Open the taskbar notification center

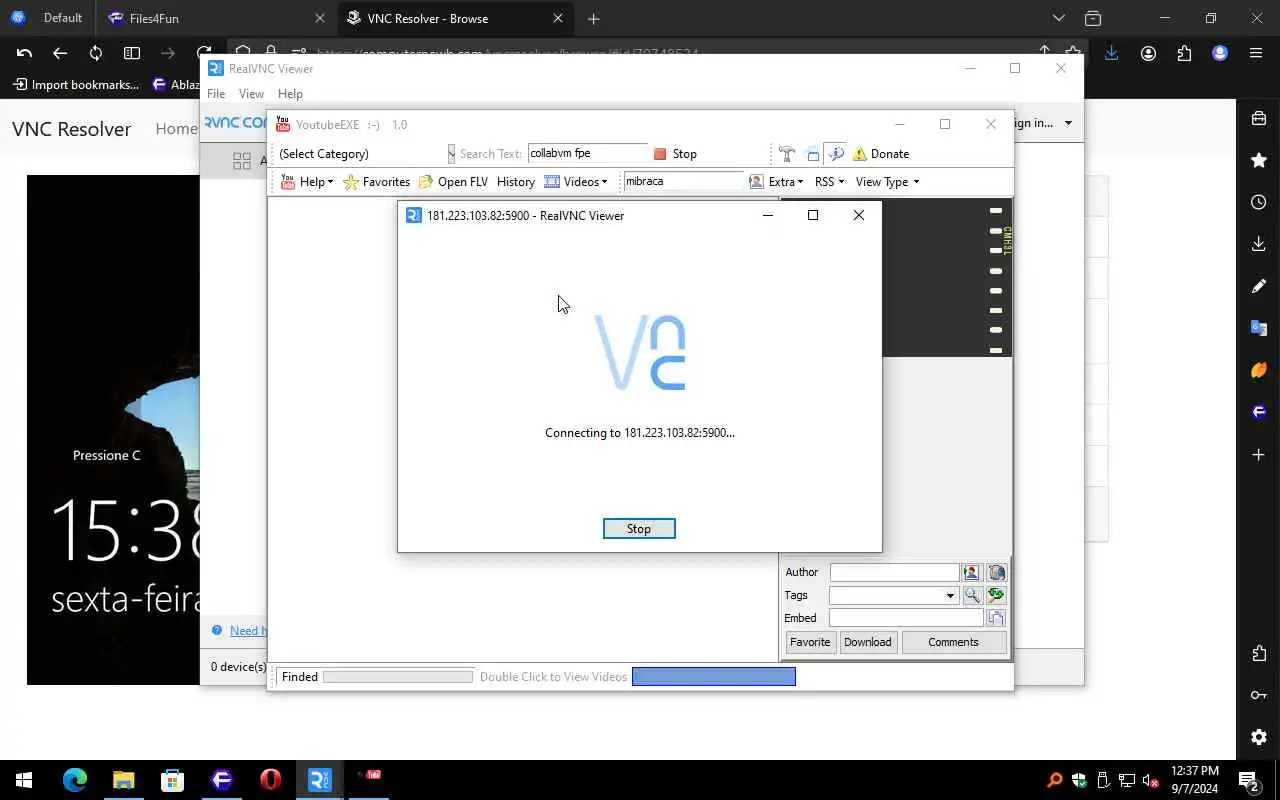coord(1249,780)
